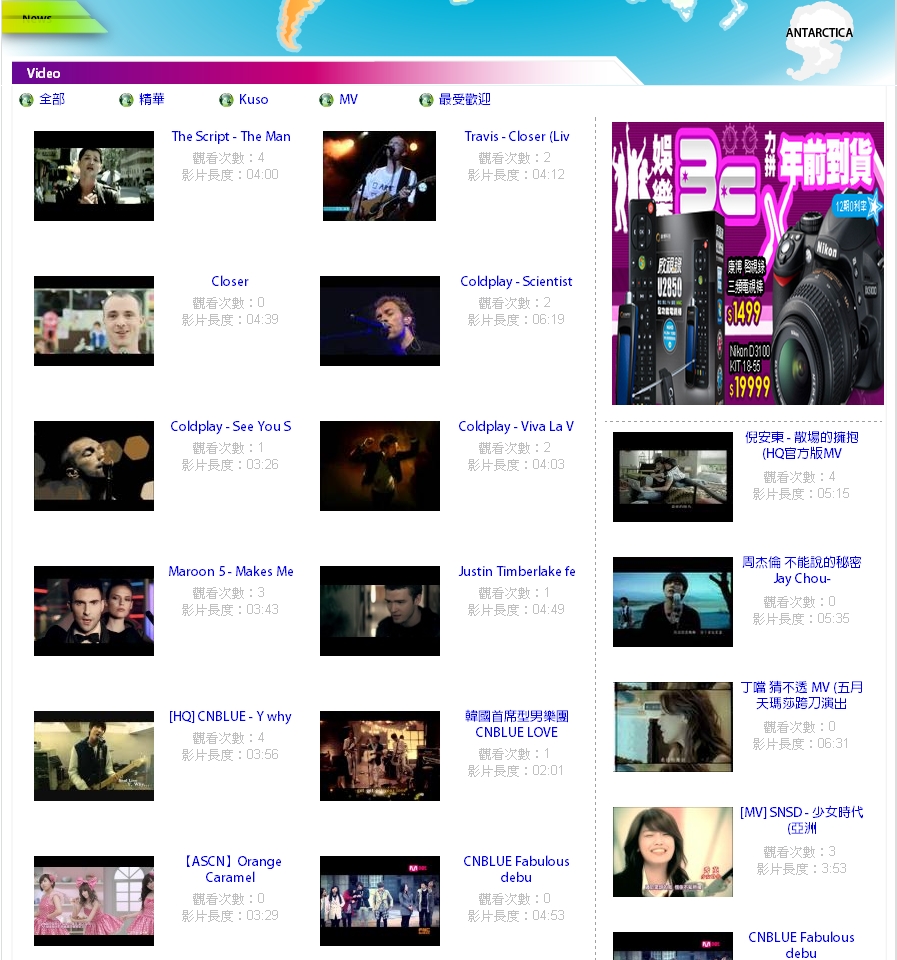
Task: Open The Script - The Man video thumbnail
Action: tap(94, 176)
